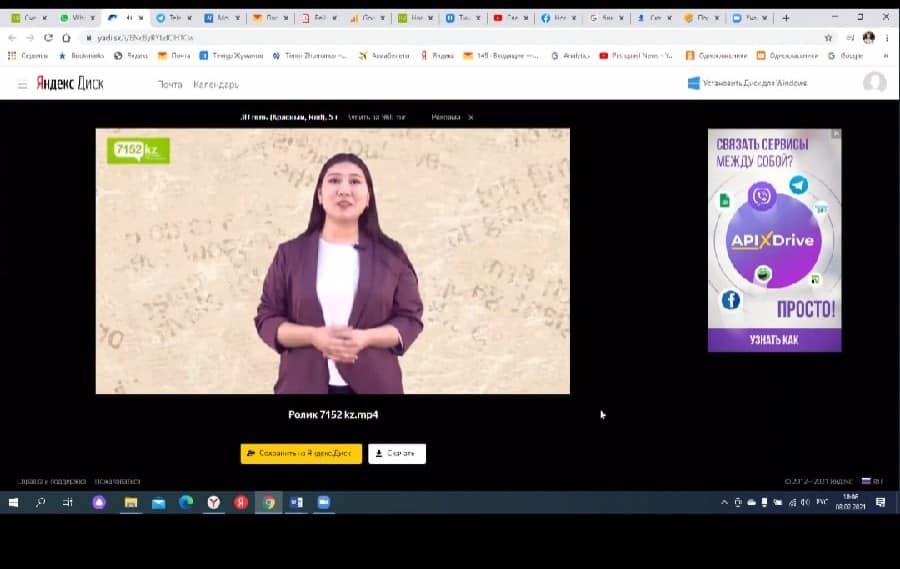
Task: Switch to the Google tab
Action: click(x=607, y=18)
